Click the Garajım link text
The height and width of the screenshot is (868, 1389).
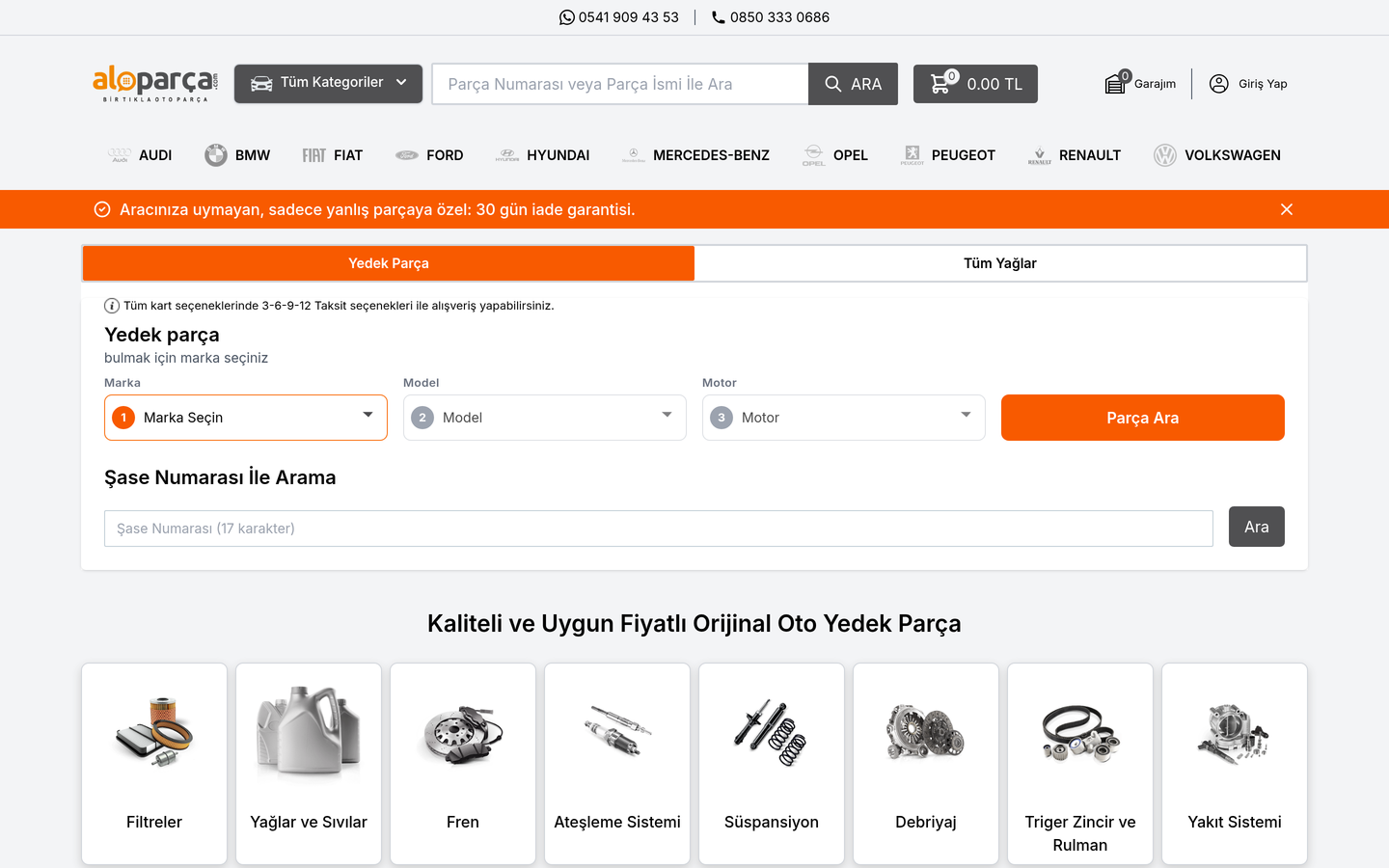click(x=1156, y=84)
